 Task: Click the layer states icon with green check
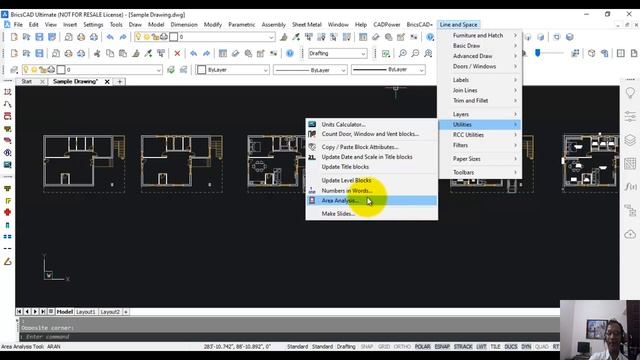coord(171,70)
